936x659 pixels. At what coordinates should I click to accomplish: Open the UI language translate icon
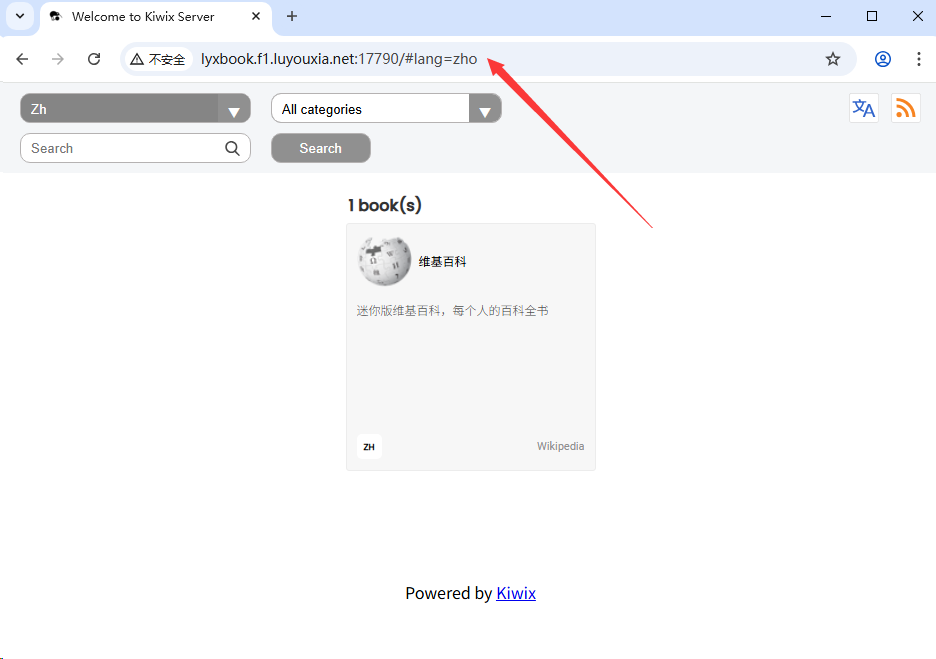(863, 108)
